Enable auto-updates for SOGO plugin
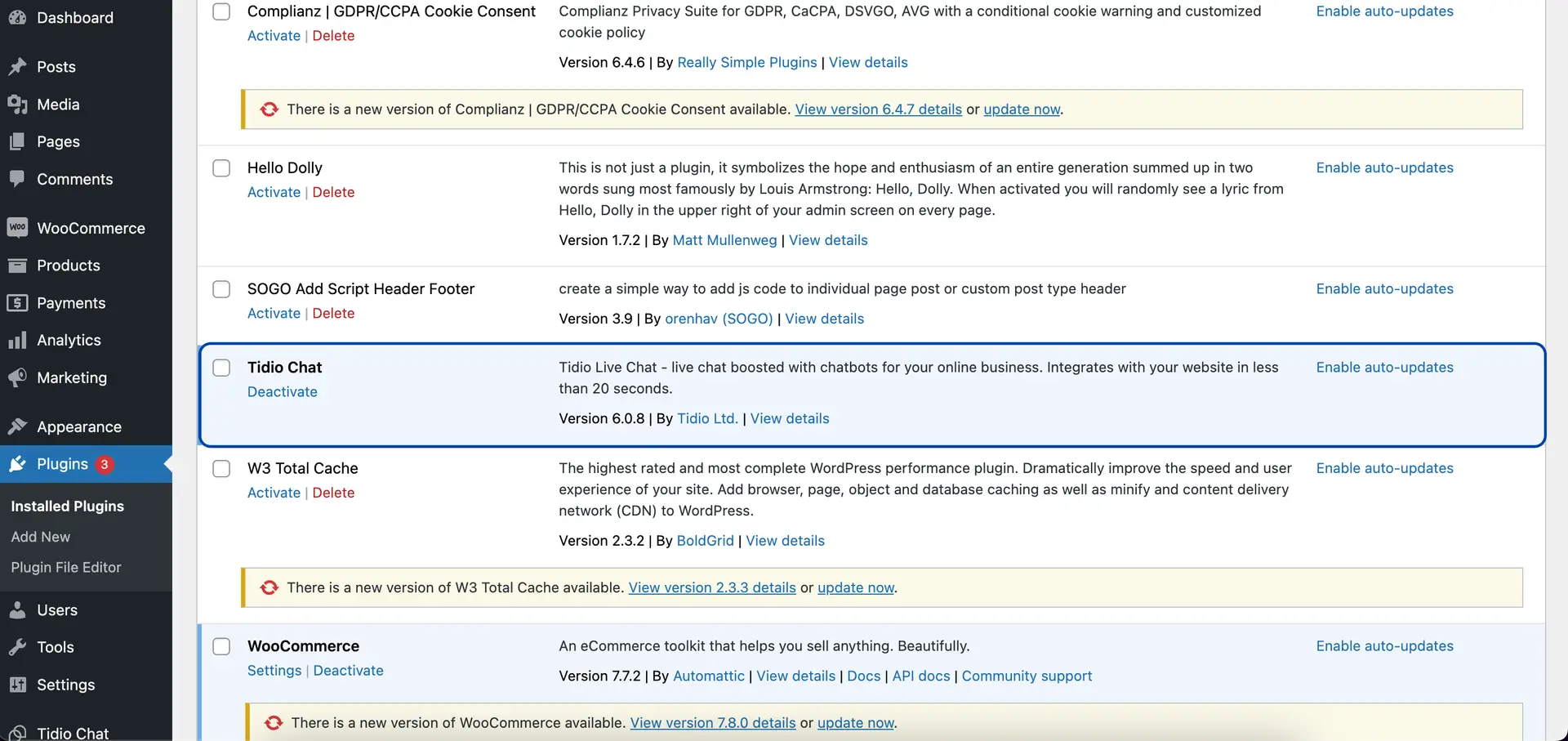1568x741 pixels. tap(1385, 288)
